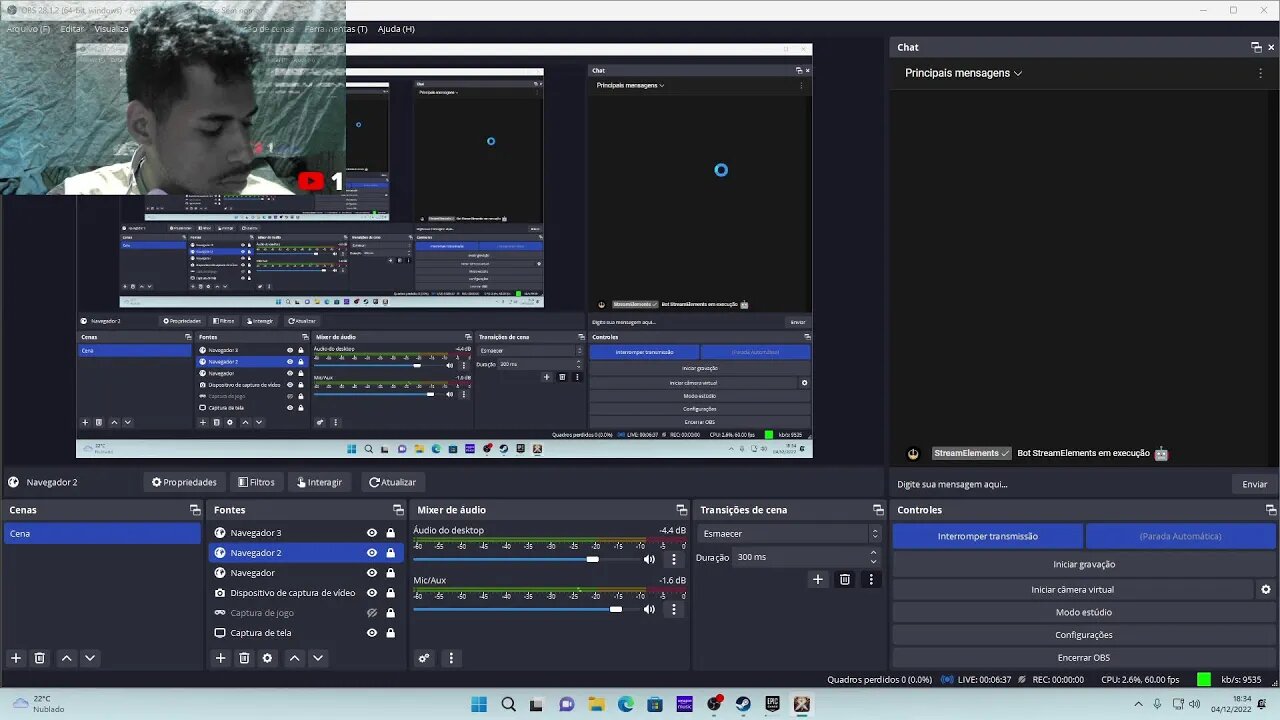Open the Ajuda (H) menu

tap(396, 29)
